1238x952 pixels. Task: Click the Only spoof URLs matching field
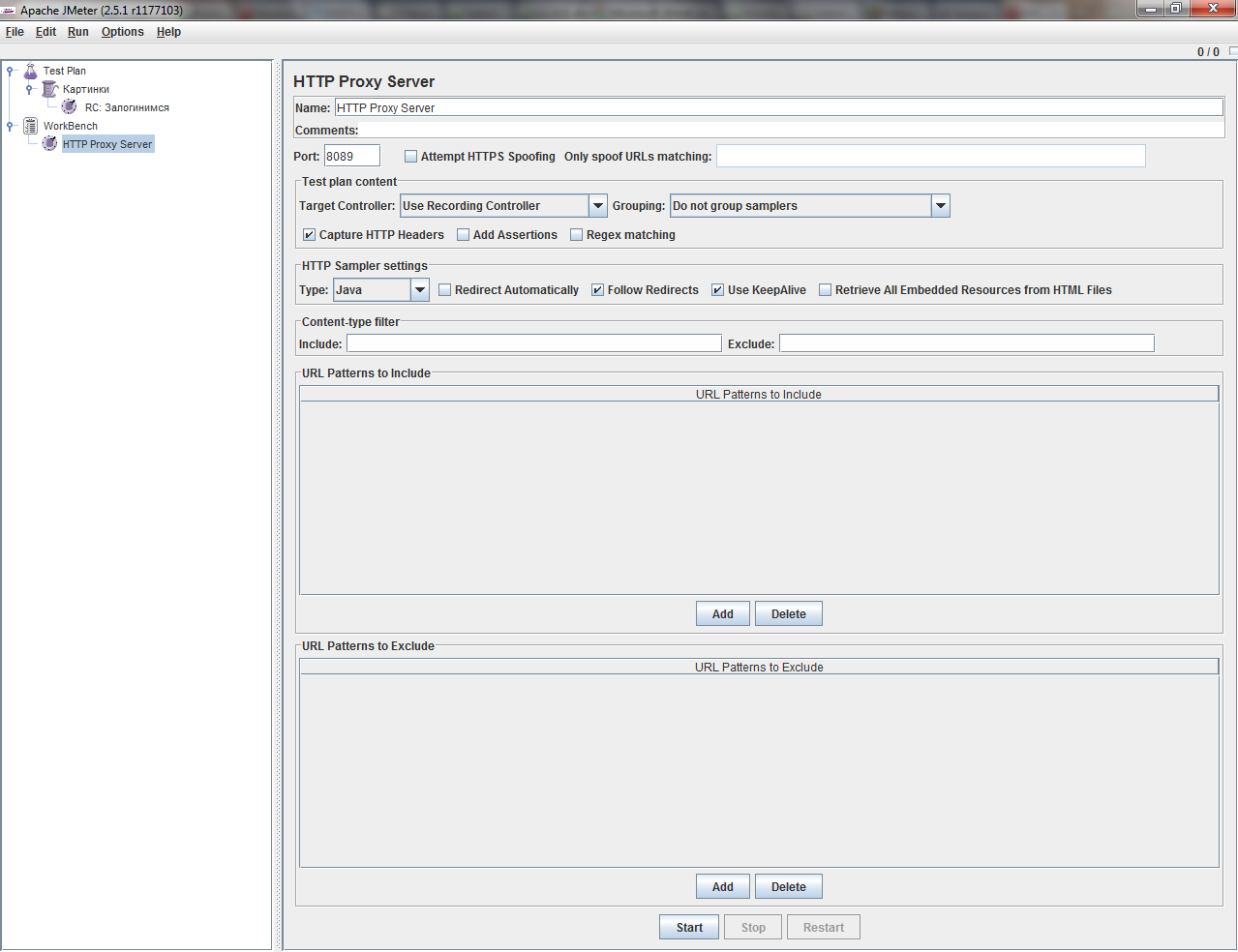pyautogui.click(x=931, y=157)
